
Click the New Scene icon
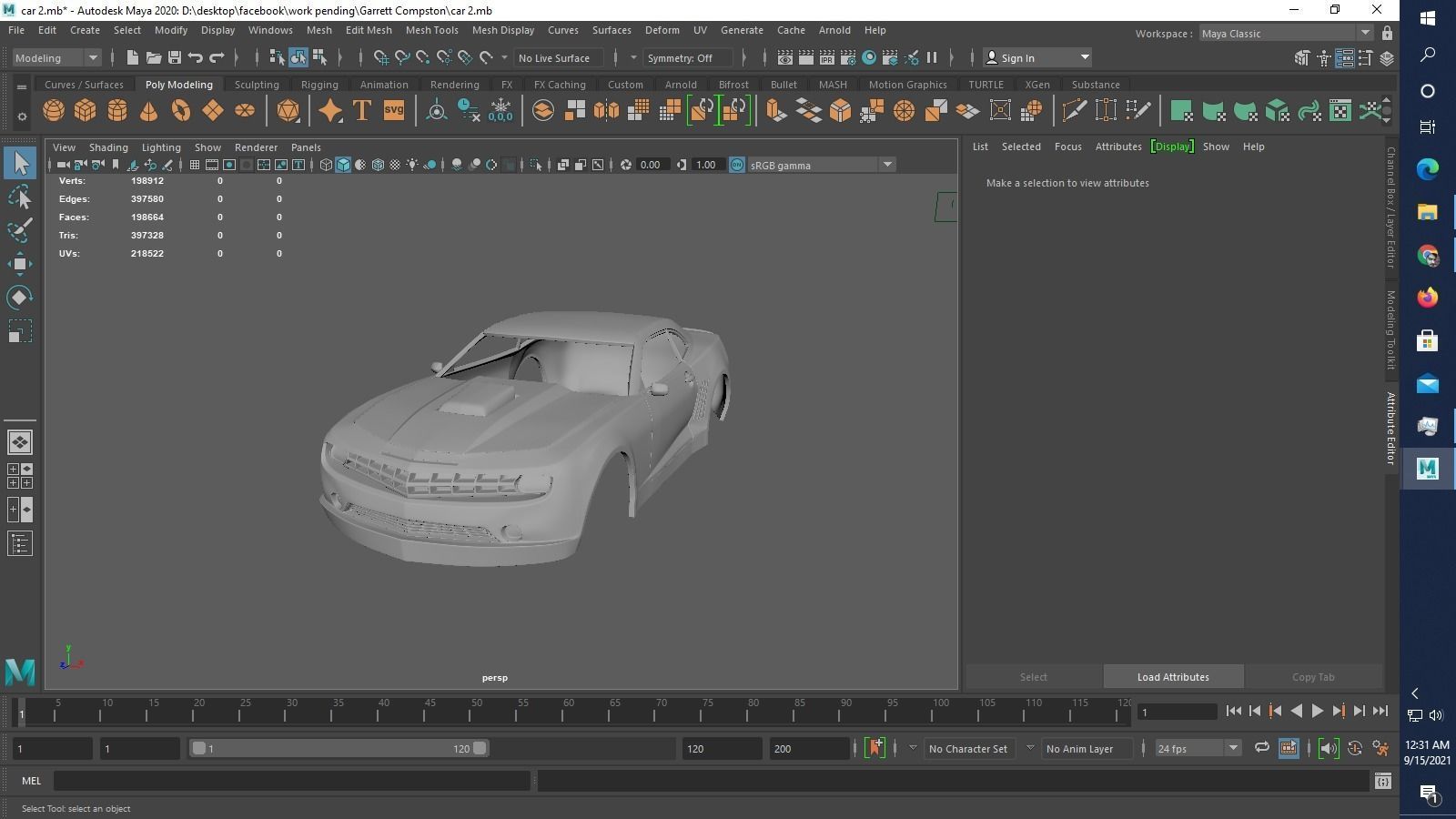pos(133,57)
